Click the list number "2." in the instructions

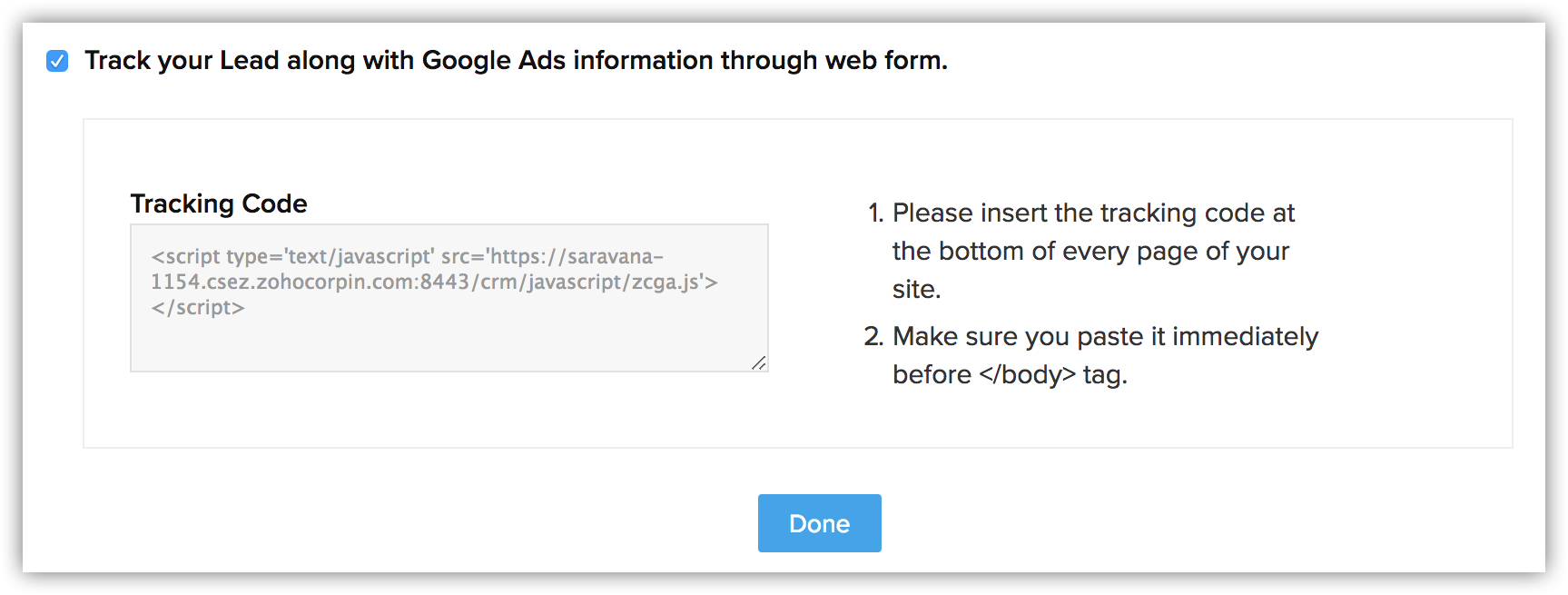coord(873,337)
